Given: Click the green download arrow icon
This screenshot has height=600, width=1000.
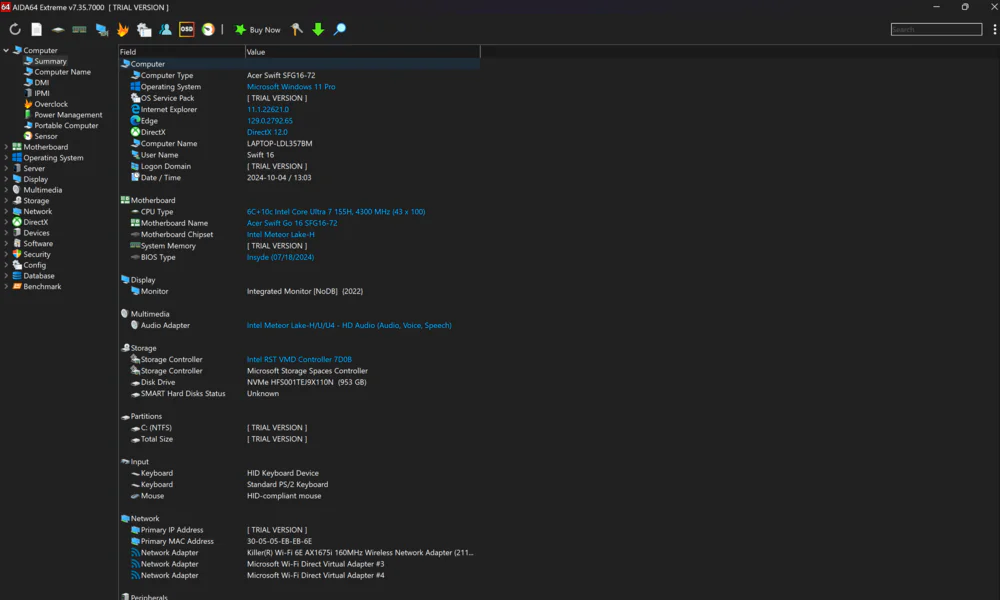Looking at the screenshot, I should pos(318,29).
